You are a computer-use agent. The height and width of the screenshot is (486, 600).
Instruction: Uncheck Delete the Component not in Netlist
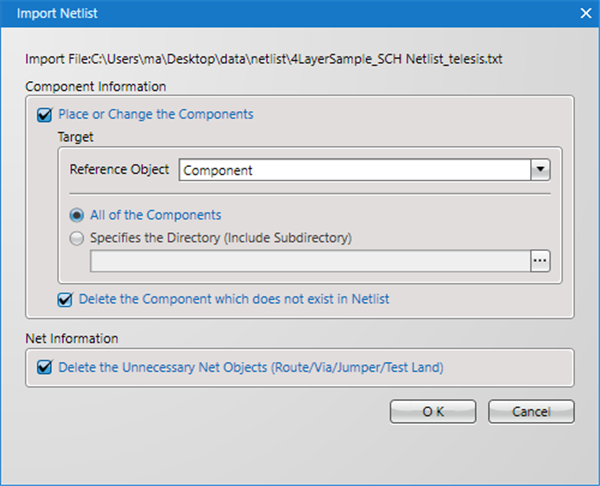(65, 298)
